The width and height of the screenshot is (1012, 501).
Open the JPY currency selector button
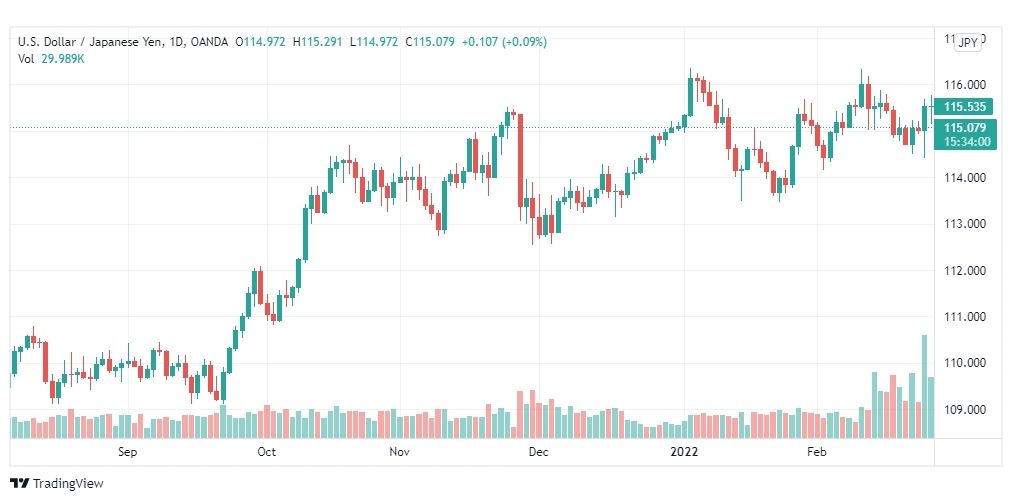click(x=968, y=43)
